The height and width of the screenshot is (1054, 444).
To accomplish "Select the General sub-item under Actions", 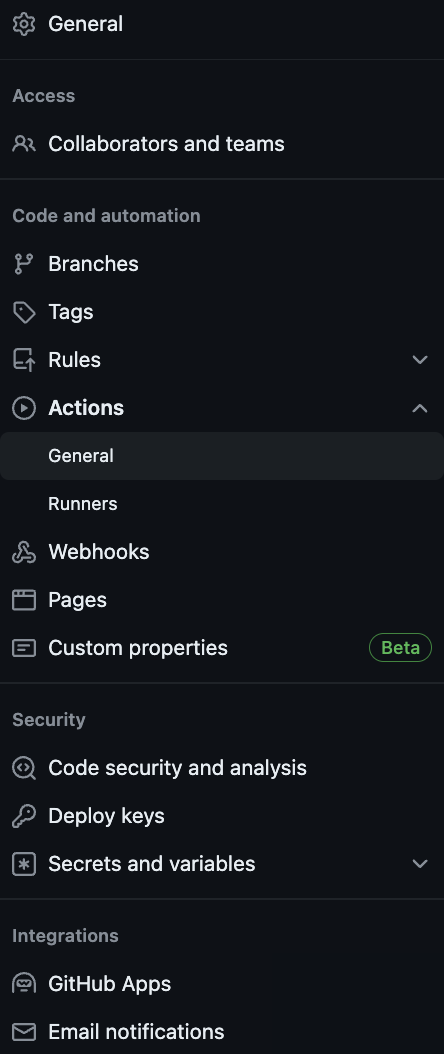I will 222,456.
